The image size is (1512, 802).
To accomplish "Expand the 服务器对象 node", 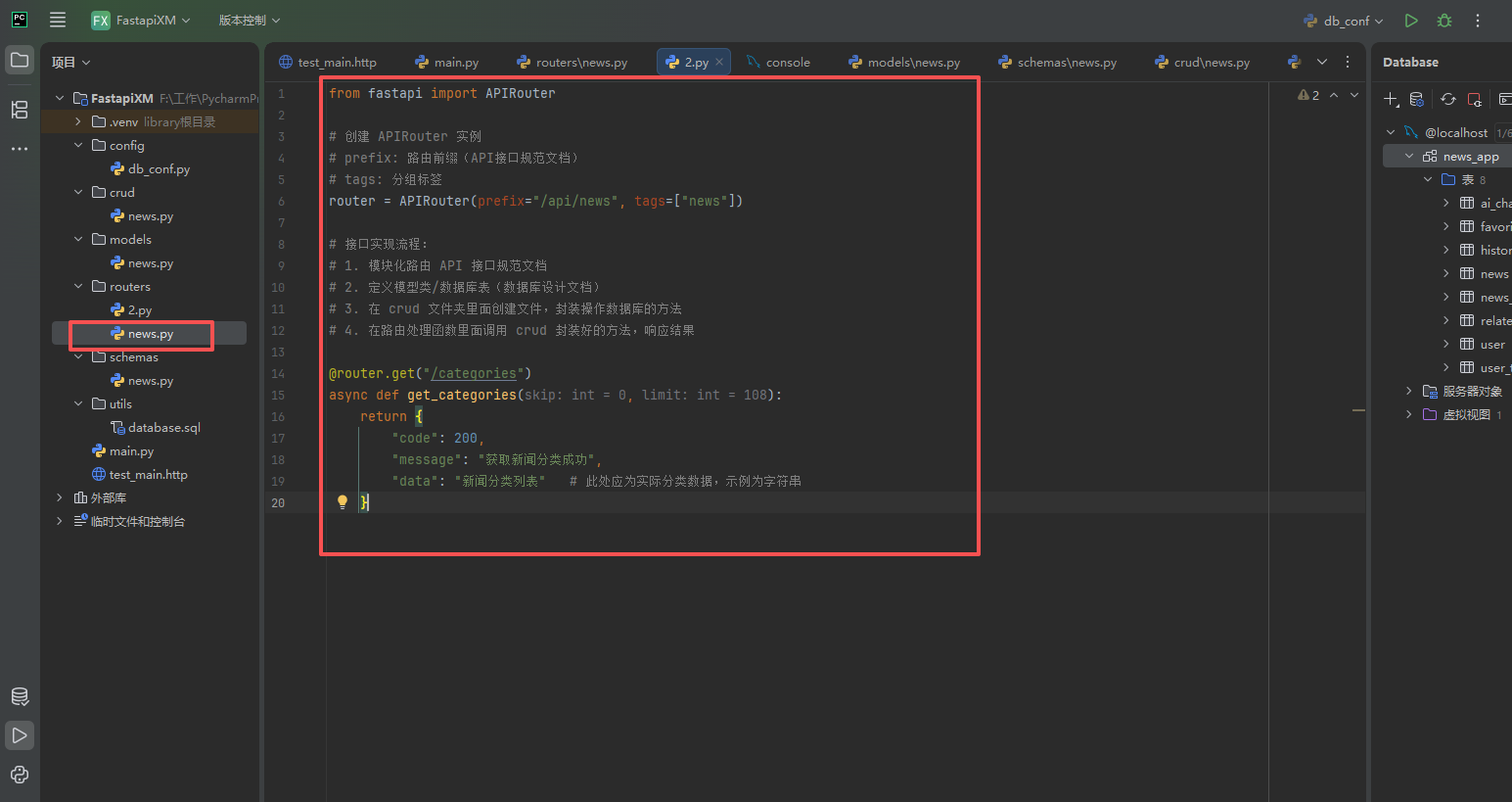I will click(1409, 391).
